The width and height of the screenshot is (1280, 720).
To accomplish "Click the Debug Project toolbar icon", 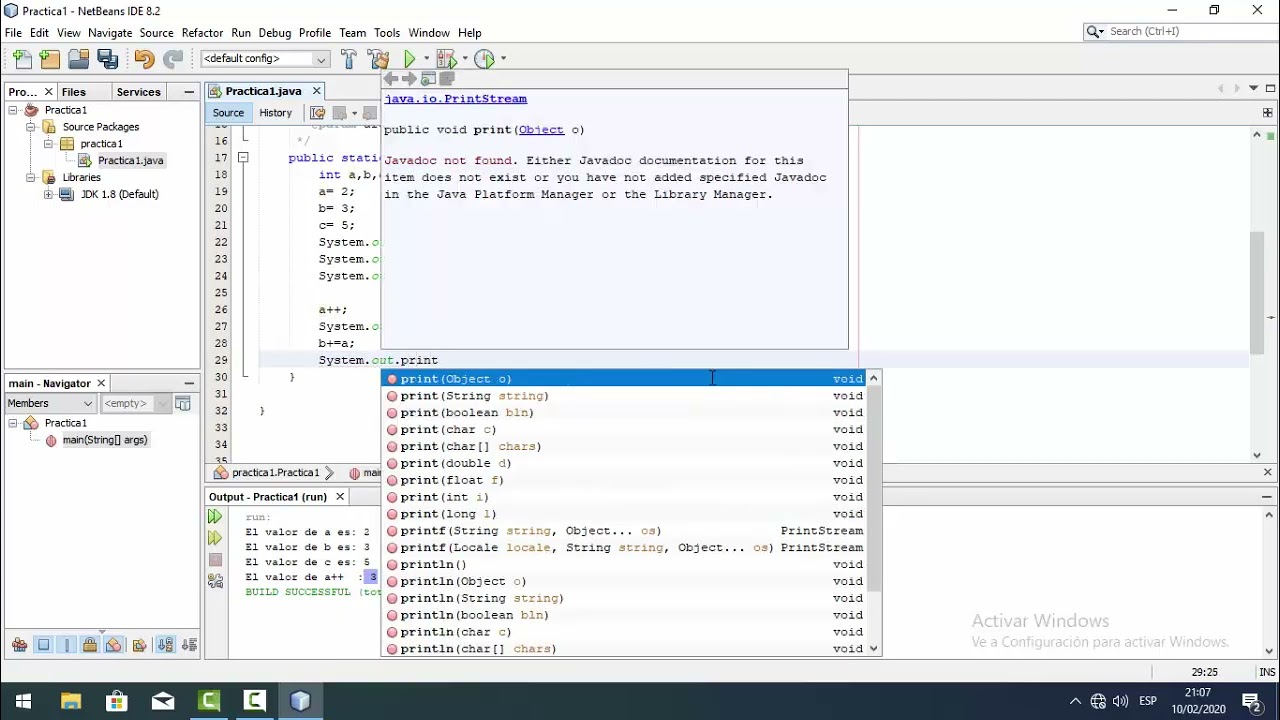I will click(445, 59).
